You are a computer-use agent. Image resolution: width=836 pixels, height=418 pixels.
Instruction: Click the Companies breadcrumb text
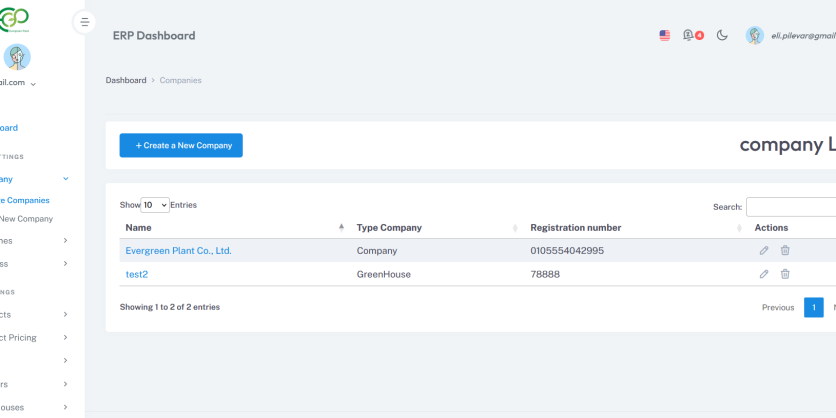coord(180,80)
